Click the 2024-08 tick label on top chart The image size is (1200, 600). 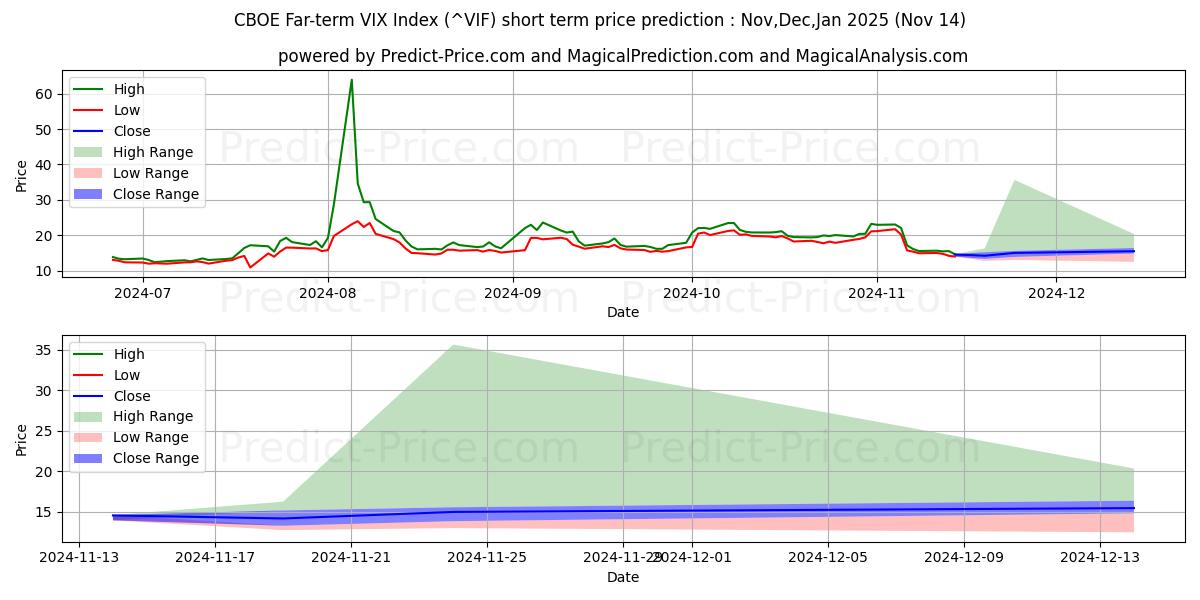tap(327, 293)
